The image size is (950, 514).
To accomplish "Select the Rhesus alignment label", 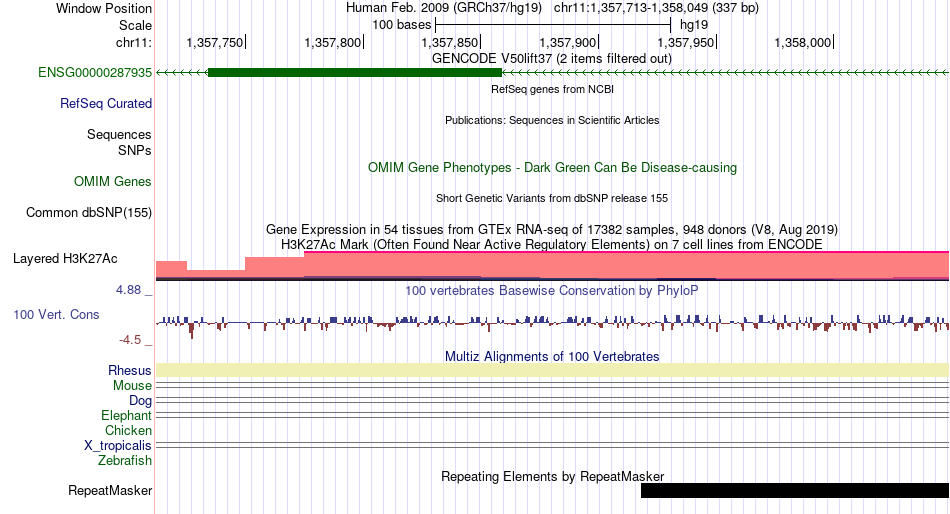I will click(x=130, y=370).
